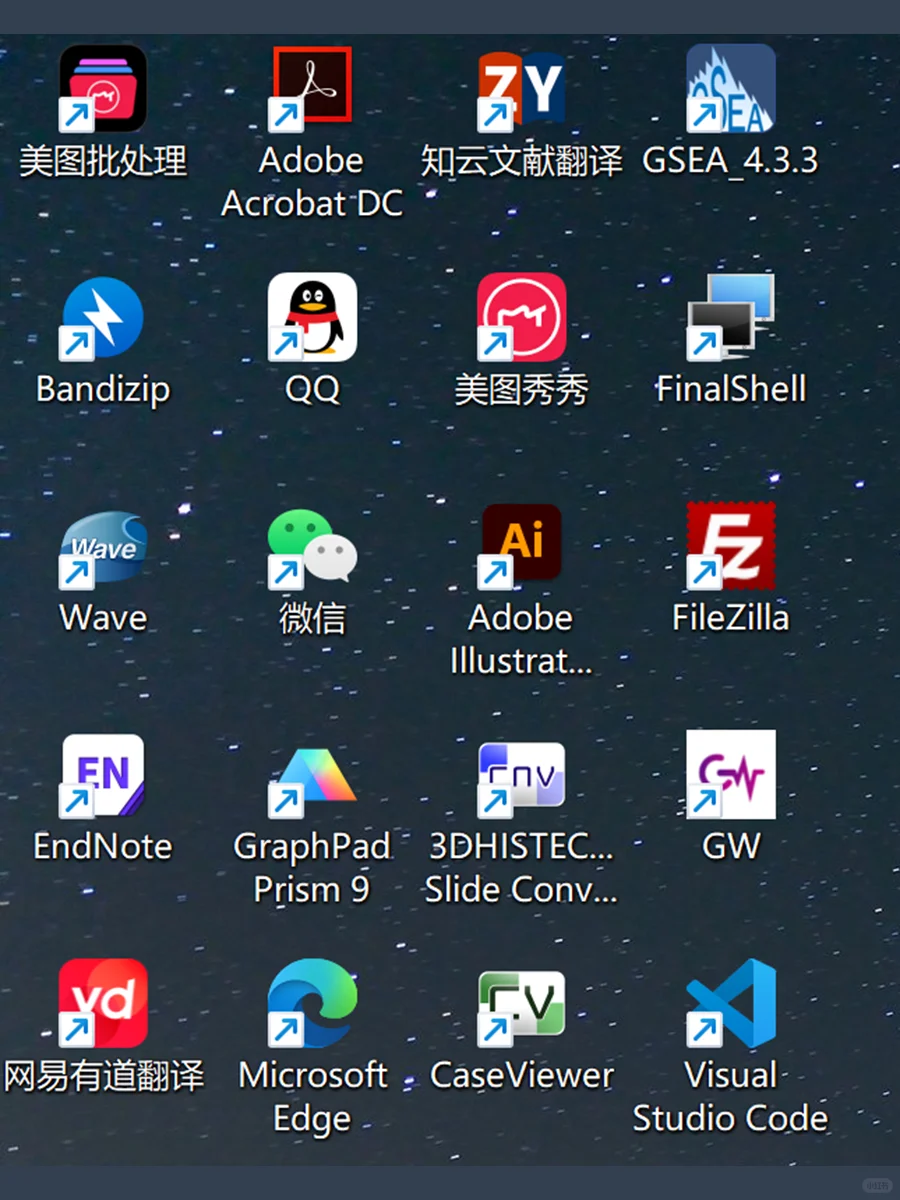Open the Bandizip archiver

[103, 318]
